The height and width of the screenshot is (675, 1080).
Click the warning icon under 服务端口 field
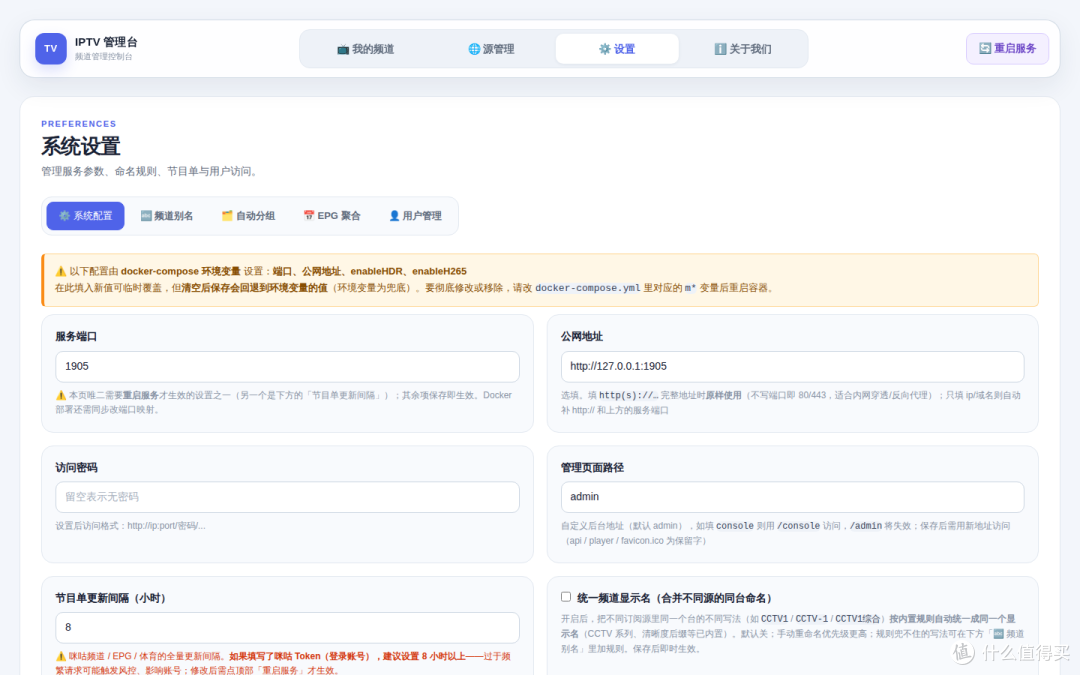coord(61,395)
